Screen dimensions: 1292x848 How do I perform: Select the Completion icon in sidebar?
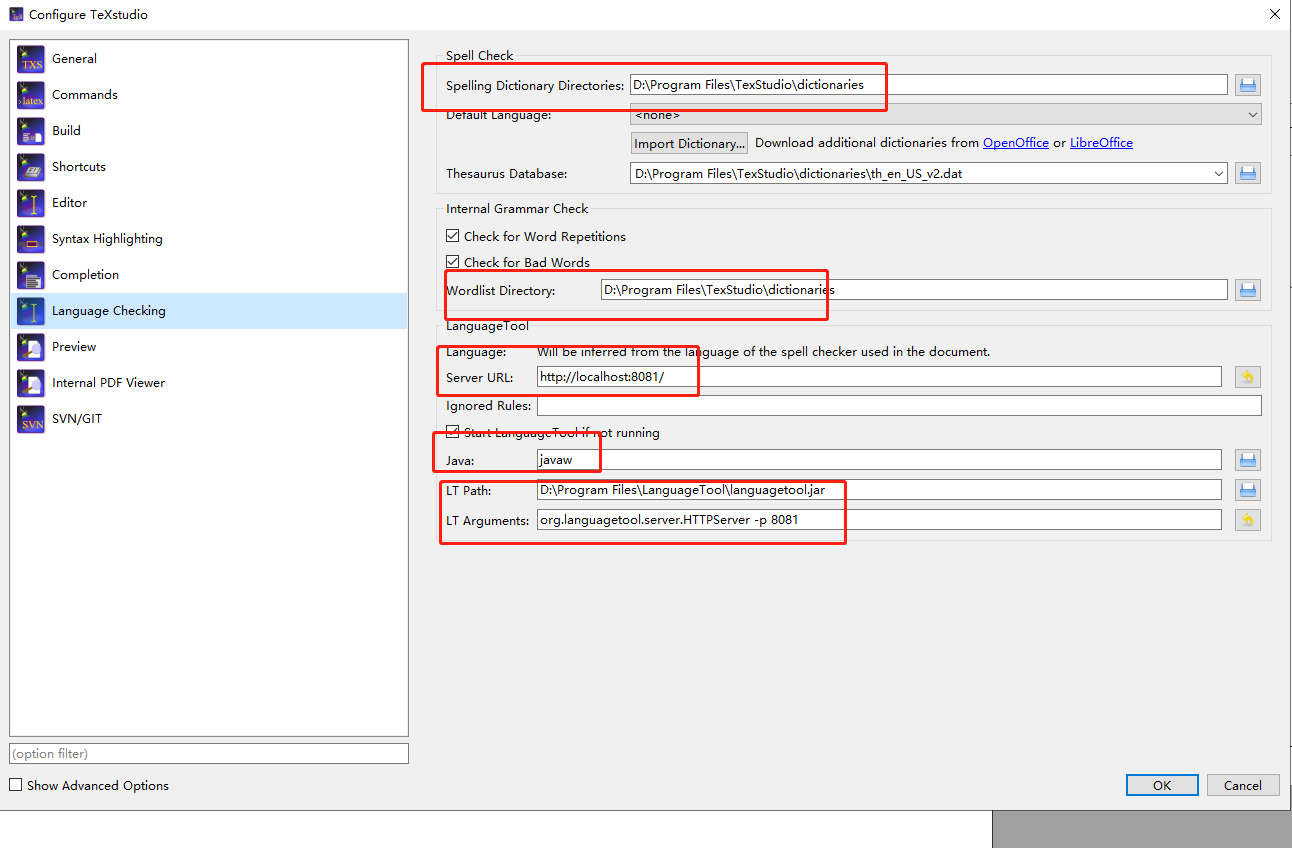[x=31, y=275]
